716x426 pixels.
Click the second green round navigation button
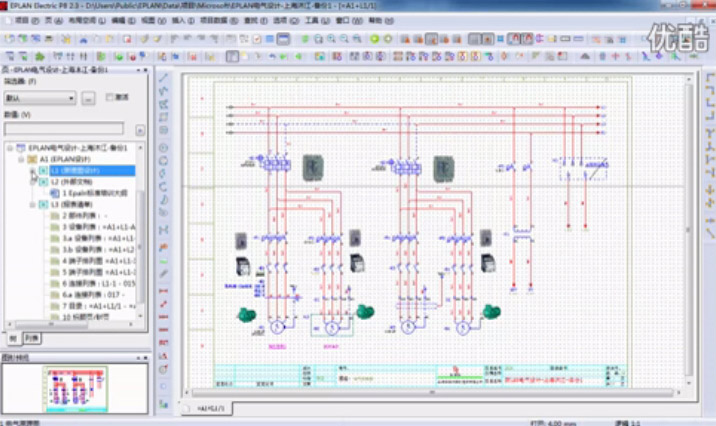click(388, 39)
